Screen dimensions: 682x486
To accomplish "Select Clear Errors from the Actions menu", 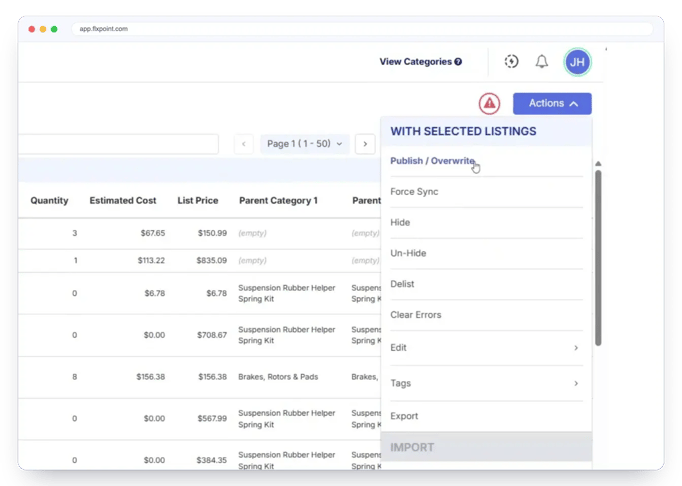I will (x=416, y=315).
